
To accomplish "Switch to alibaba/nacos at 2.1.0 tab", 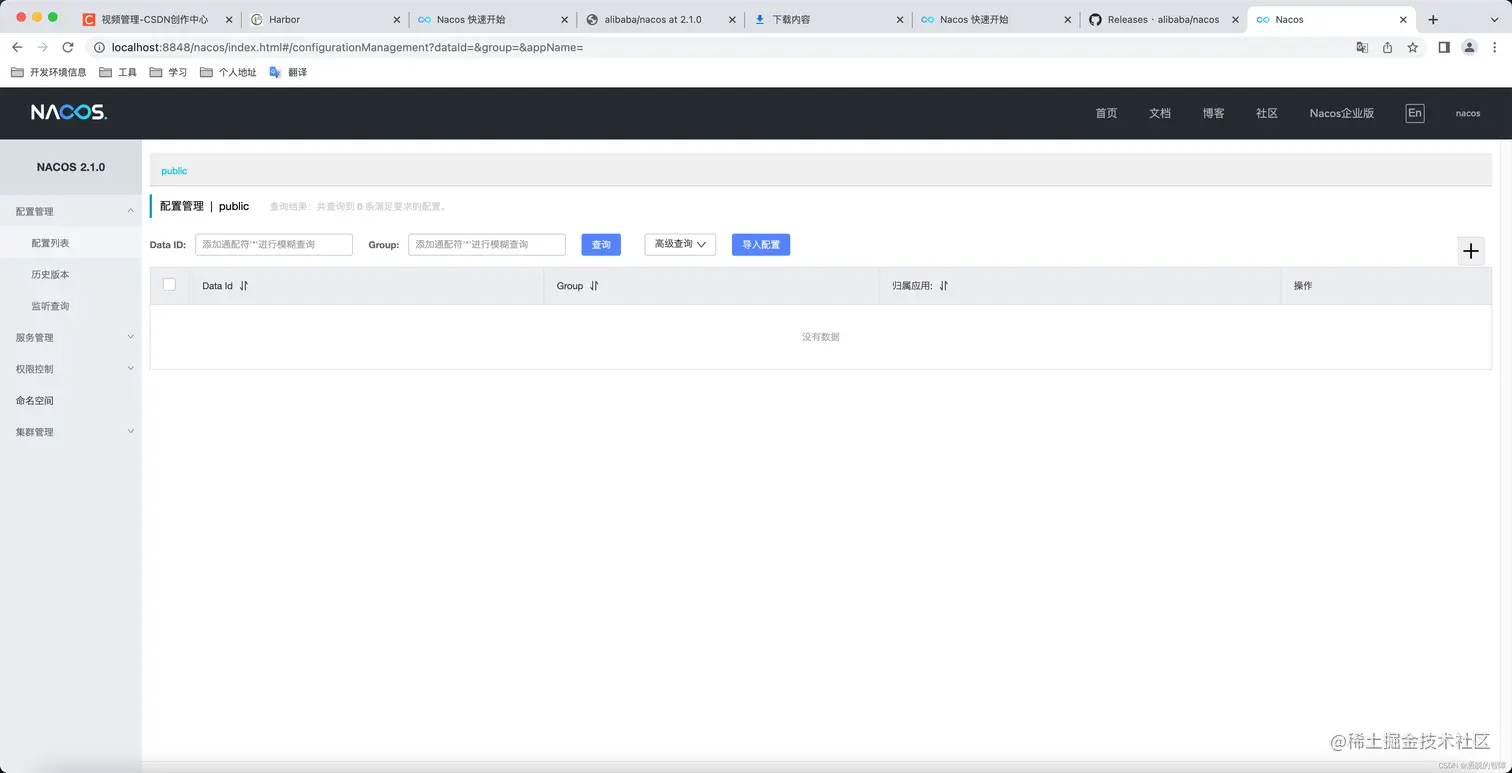I will [x=660, y=19].
